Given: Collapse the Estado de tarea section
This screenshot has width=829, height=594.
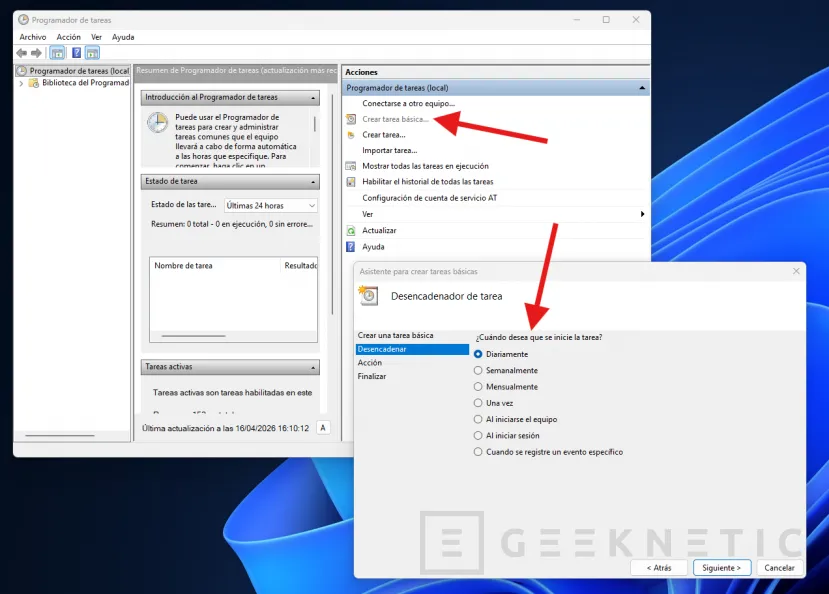Looking at the screenshot, I should point(313,182).
